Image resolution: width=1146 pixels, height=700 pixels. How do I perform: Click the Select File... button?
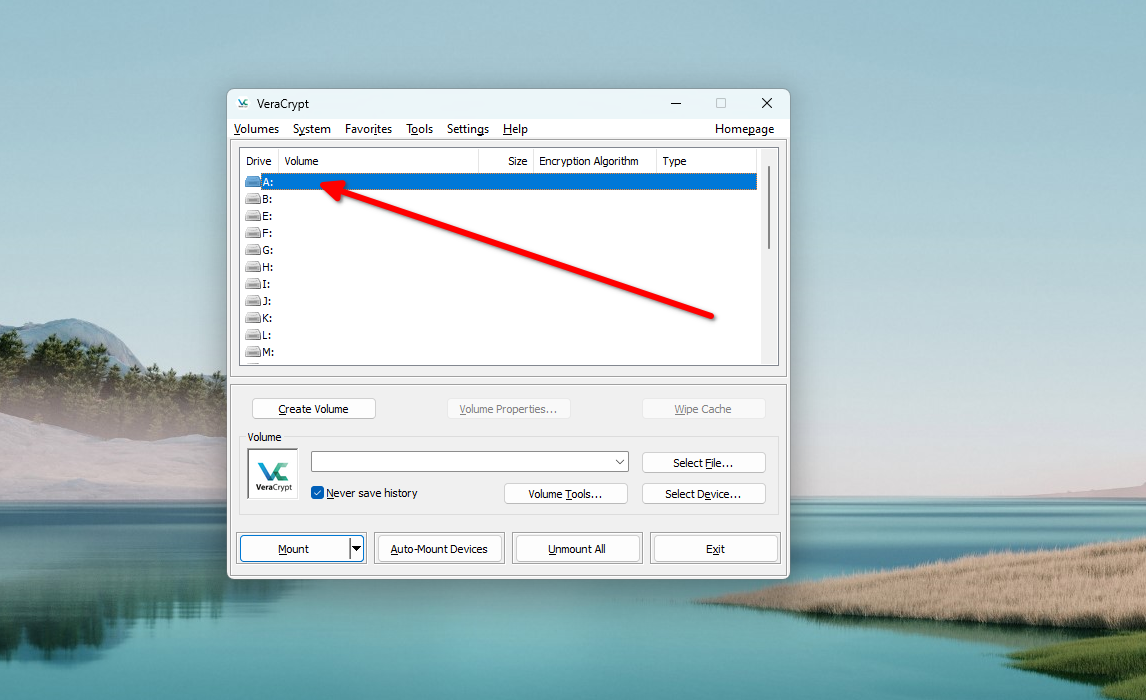703,463
